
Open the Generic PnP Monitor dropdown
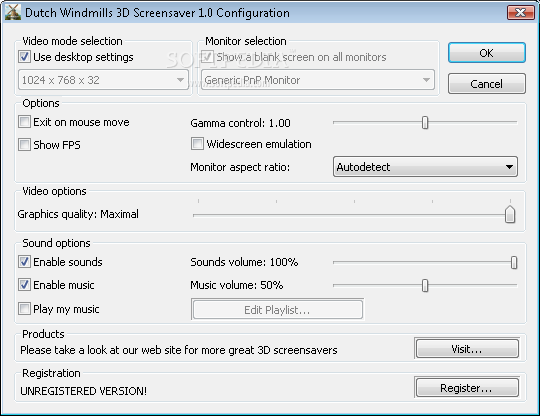pyautogui.click(x=318, y=80)
